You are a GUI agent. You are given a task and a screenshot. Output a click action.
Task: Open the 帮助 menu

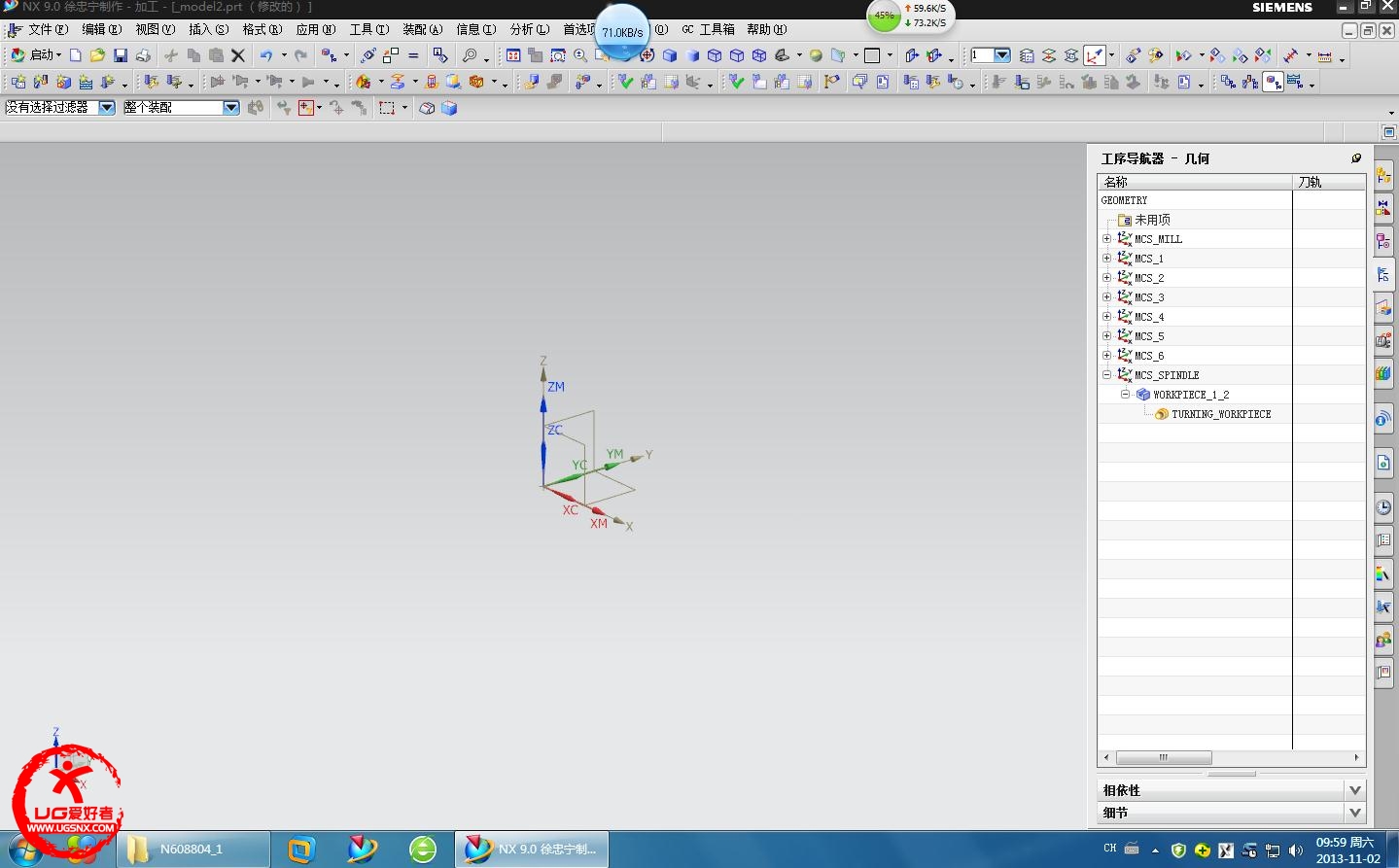766,29
